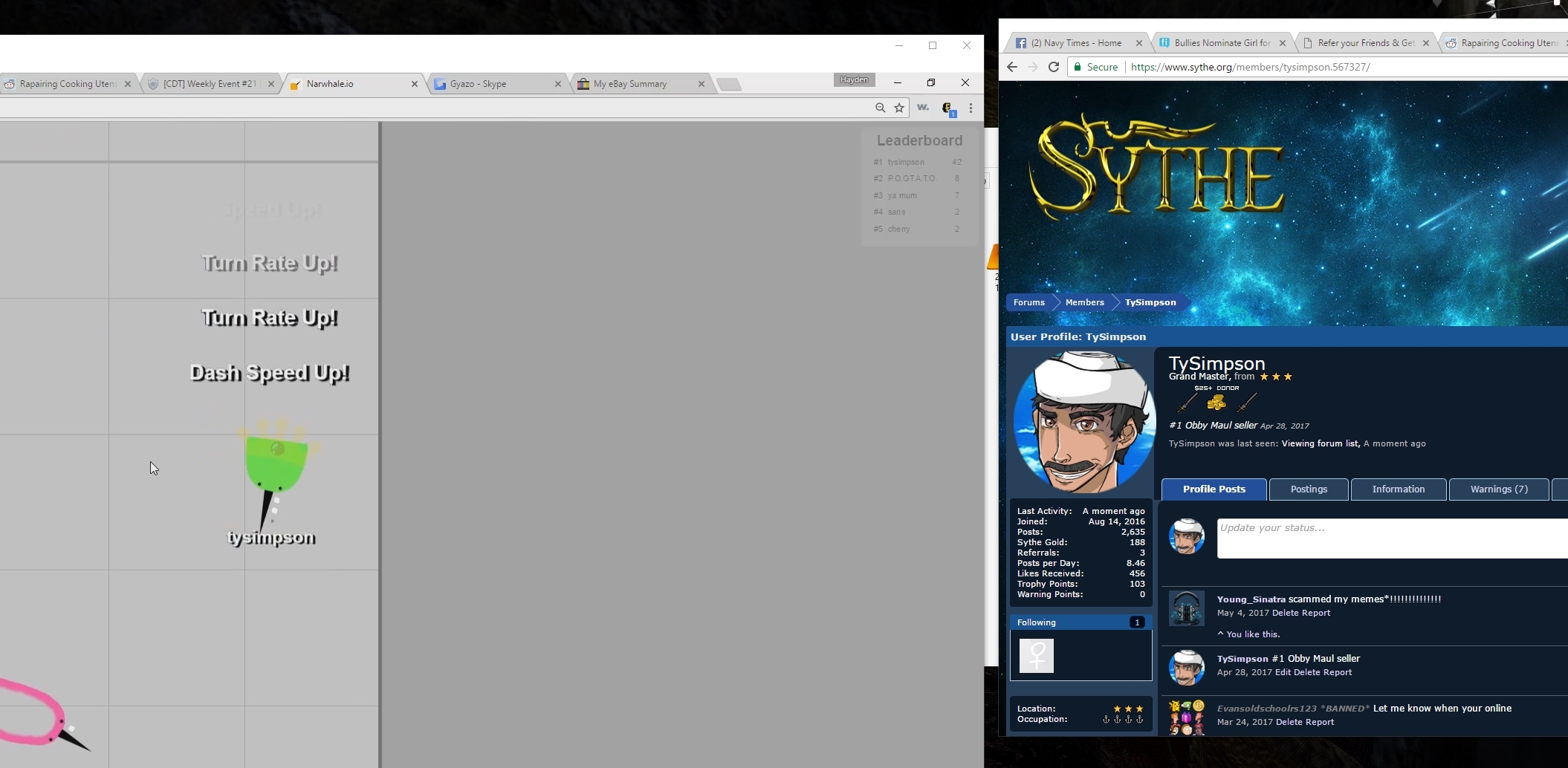
Task: Open the Forums breadcrumb
Action: coord(1028,302)
